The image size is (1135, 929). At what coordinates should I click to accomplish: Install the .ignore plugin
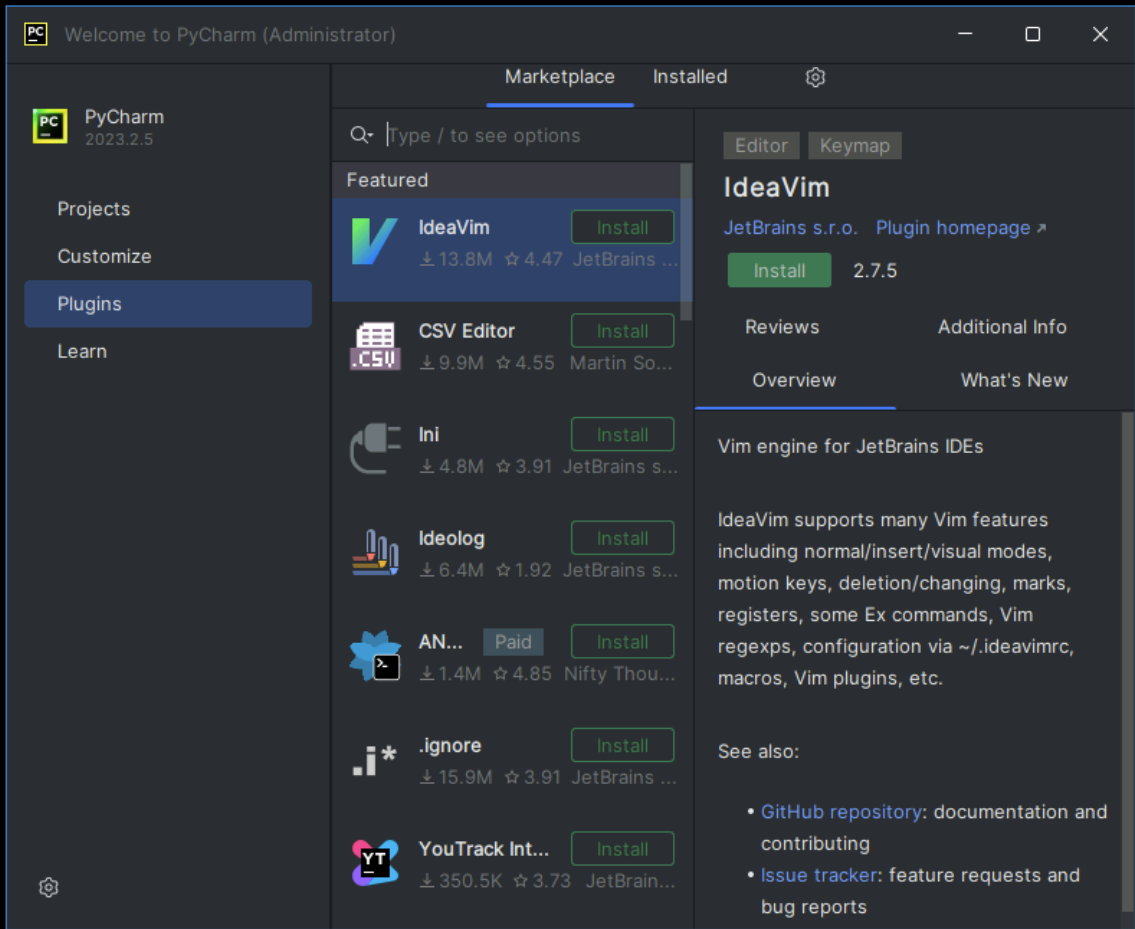point(623,745)
